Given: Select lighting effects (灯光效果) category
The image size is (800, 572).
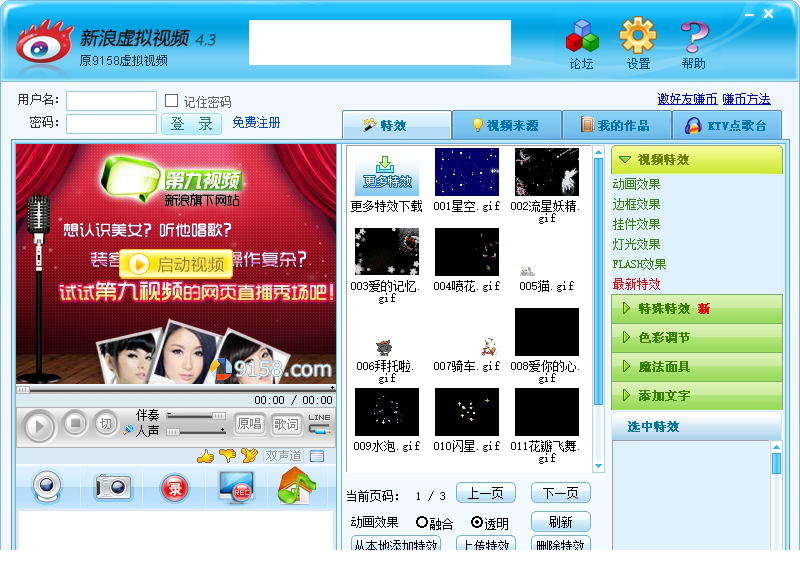Looking at the screenshot, I should 636,244.
